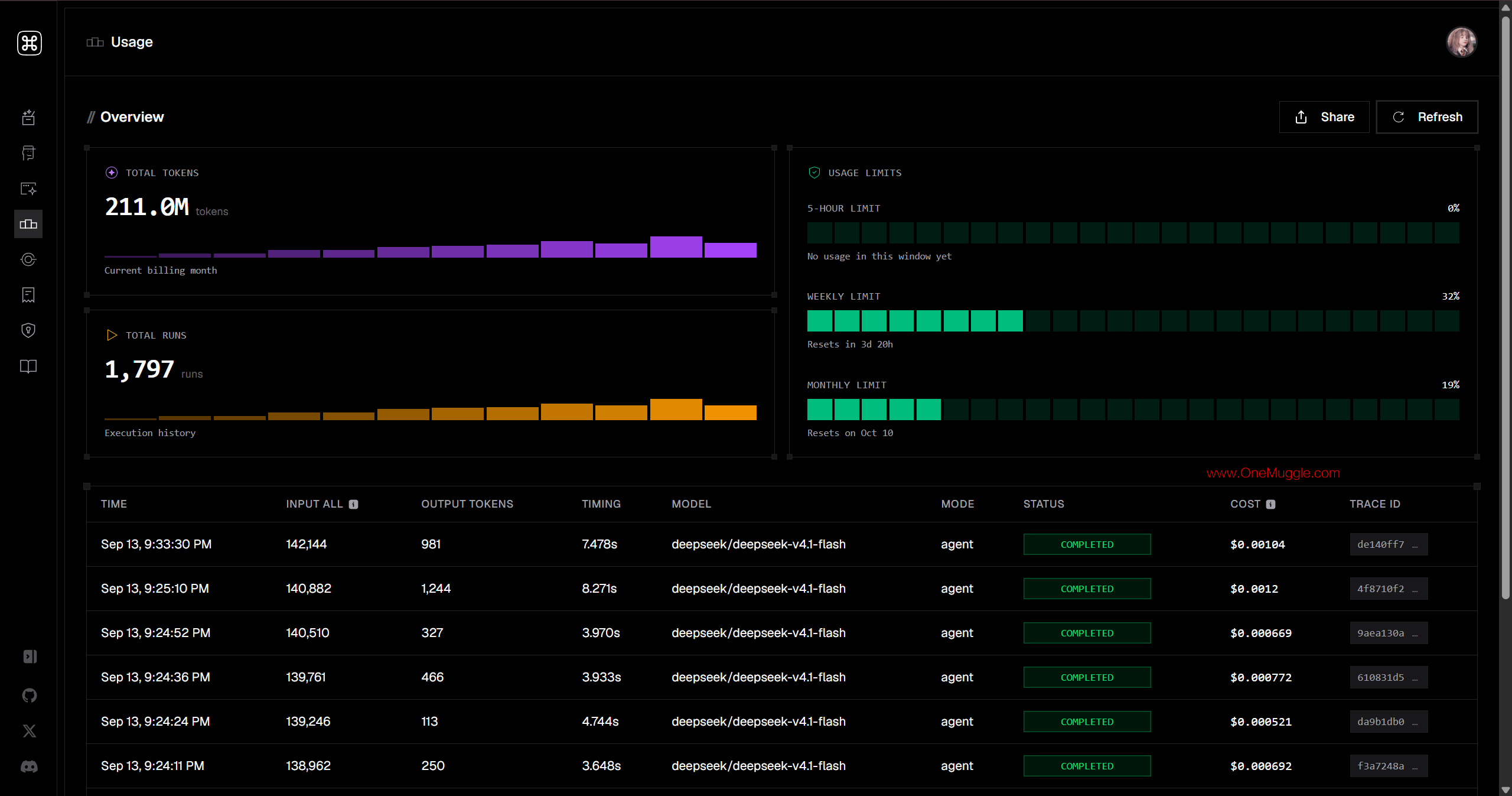The image size is (1512, 796).
Task: Click the '211.0M' total tokens value
Action: point(146,207)
